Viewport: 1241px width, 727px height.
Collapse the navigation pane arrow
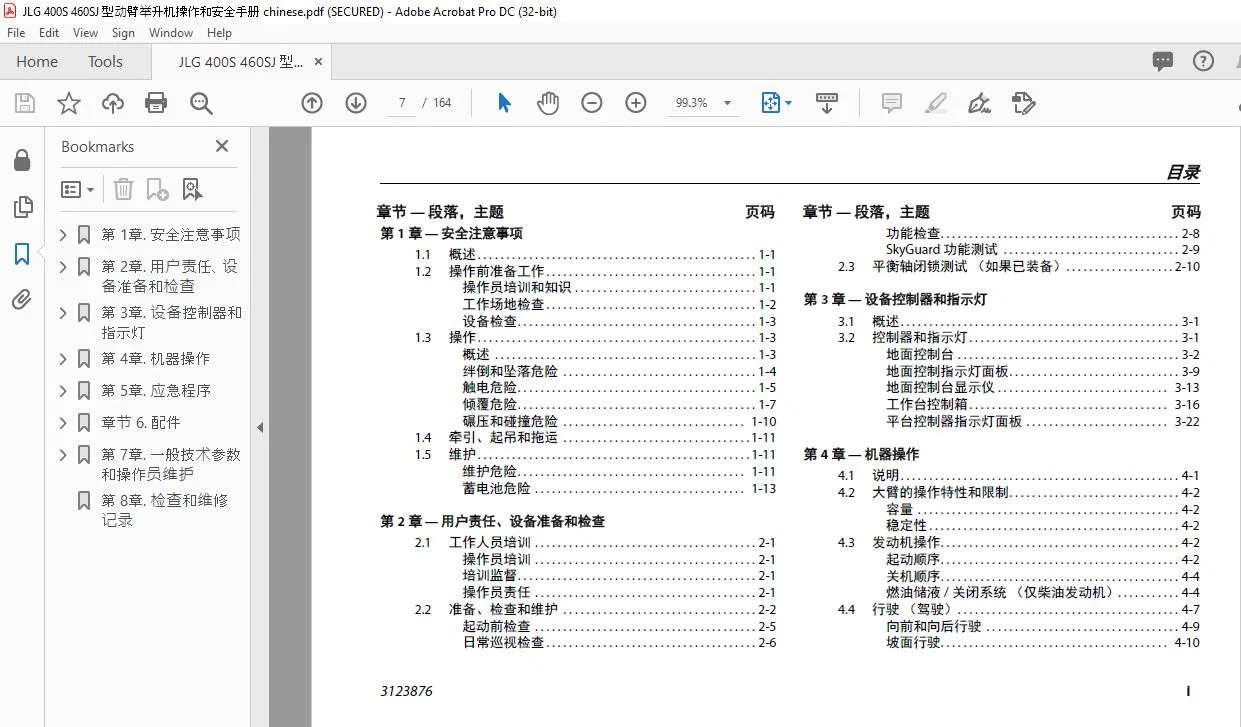pos(260,427)
